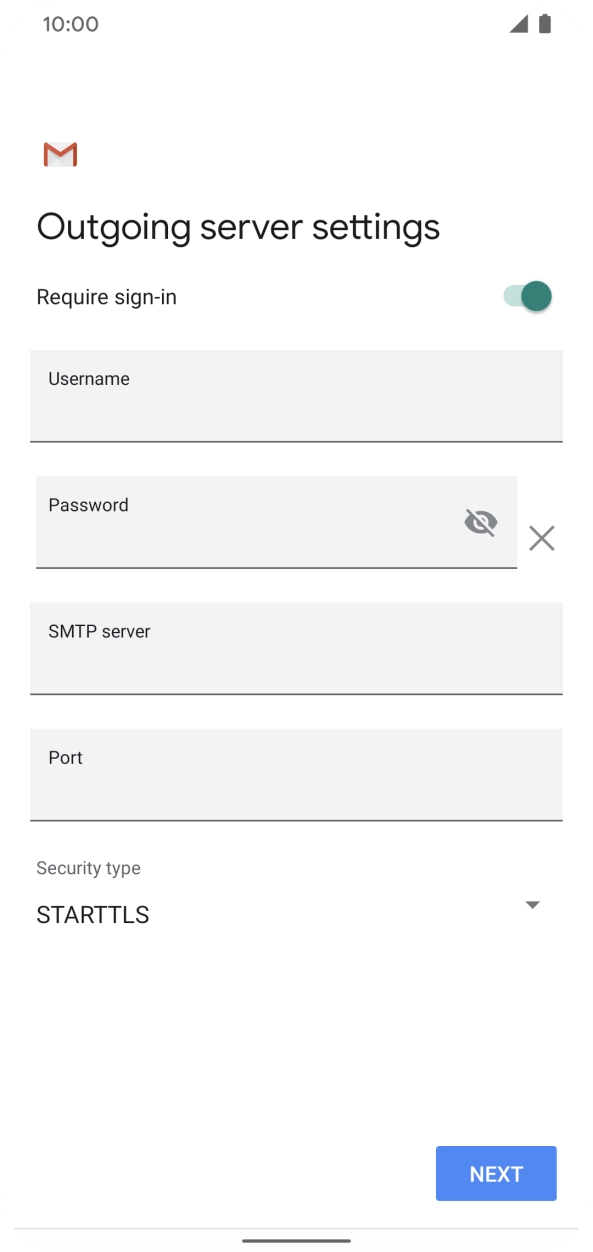Focus the Password input field
This screenshot has width=593, height=1252.
pyautogui.click(x=276, y=522)
